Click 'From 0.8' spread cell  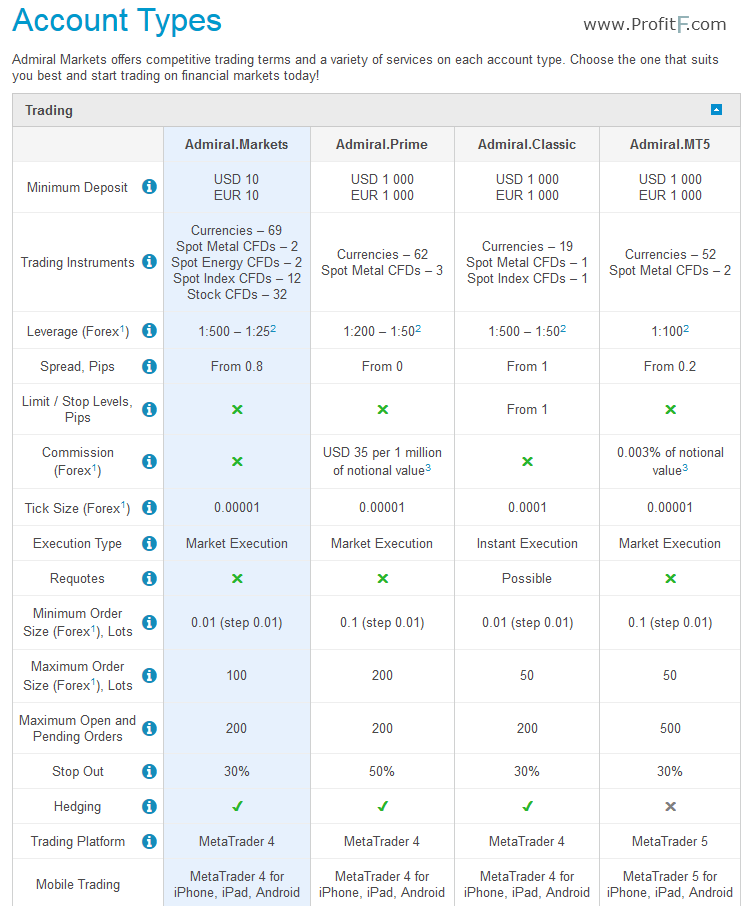point(237,366)
